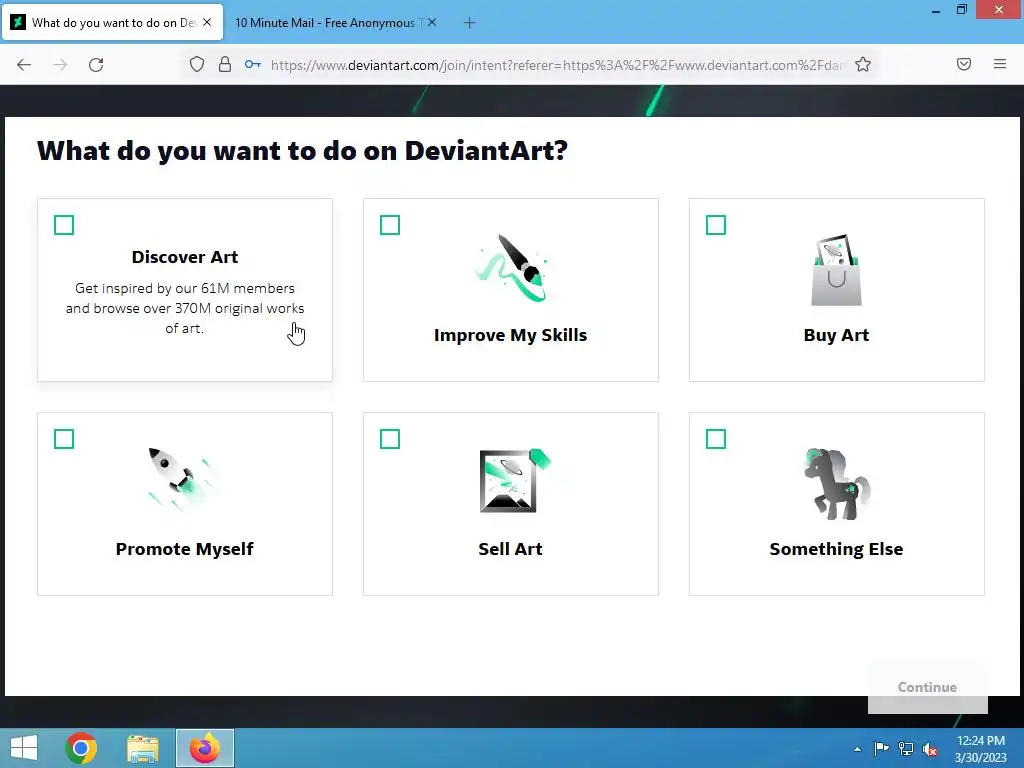Open File Explorer from the taskbar
This screenshot has height=768, width=1024.
coord(143,748)
